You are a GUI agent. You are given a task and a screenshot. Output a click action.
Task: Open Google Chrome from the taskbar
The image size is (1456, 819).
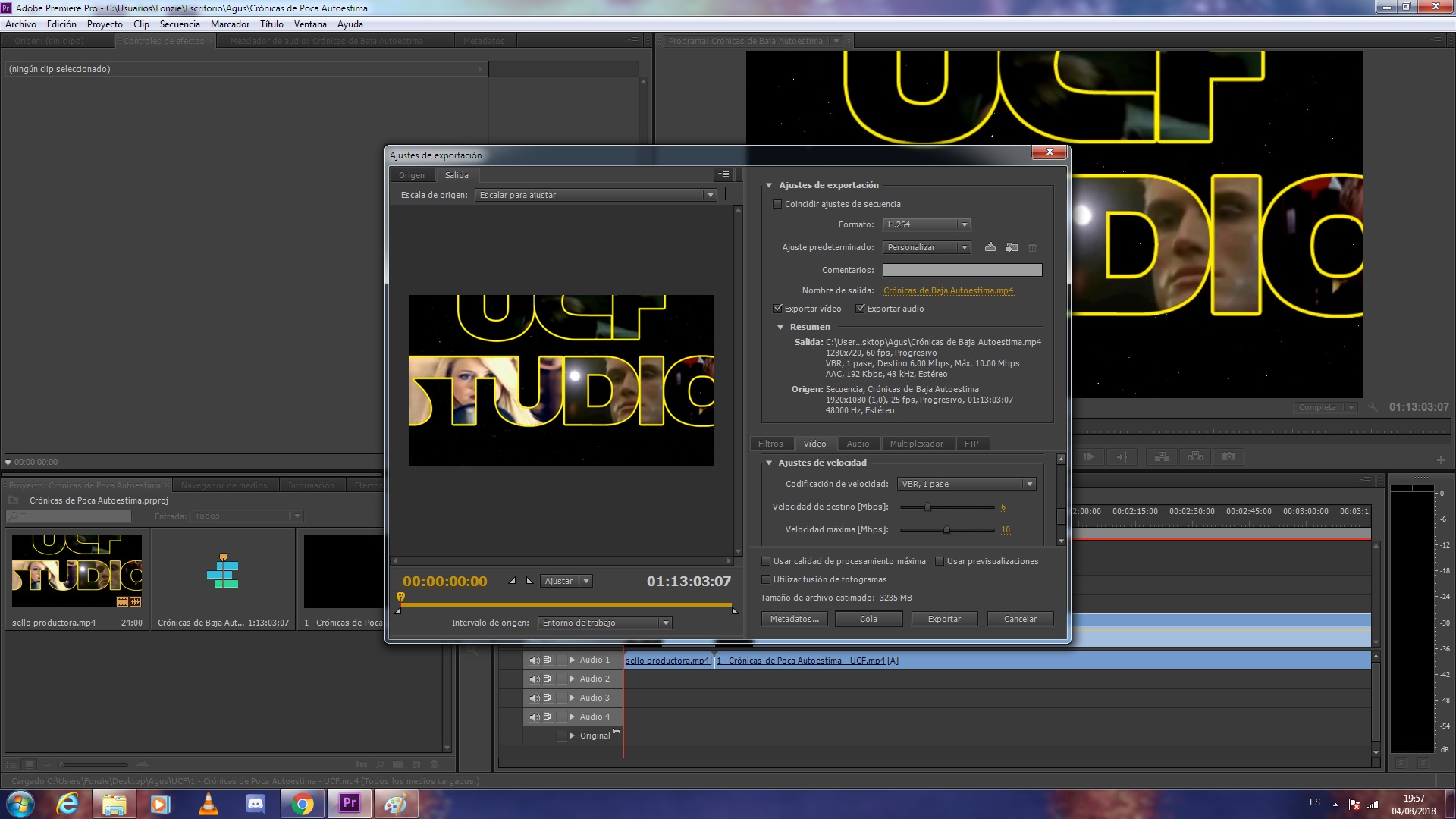point(302,803)
